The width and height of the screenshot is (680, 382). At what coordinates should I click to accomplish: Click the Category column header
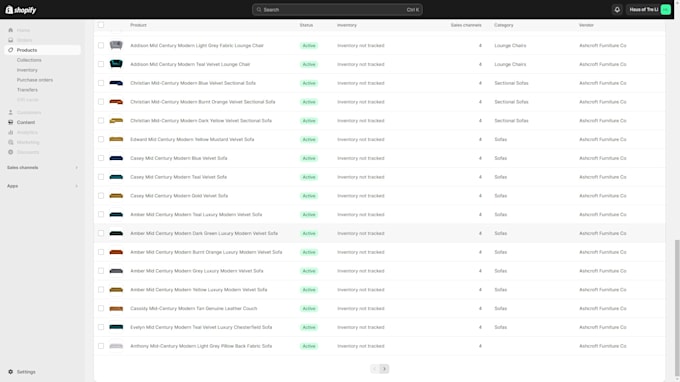click(x=503, y=25)
